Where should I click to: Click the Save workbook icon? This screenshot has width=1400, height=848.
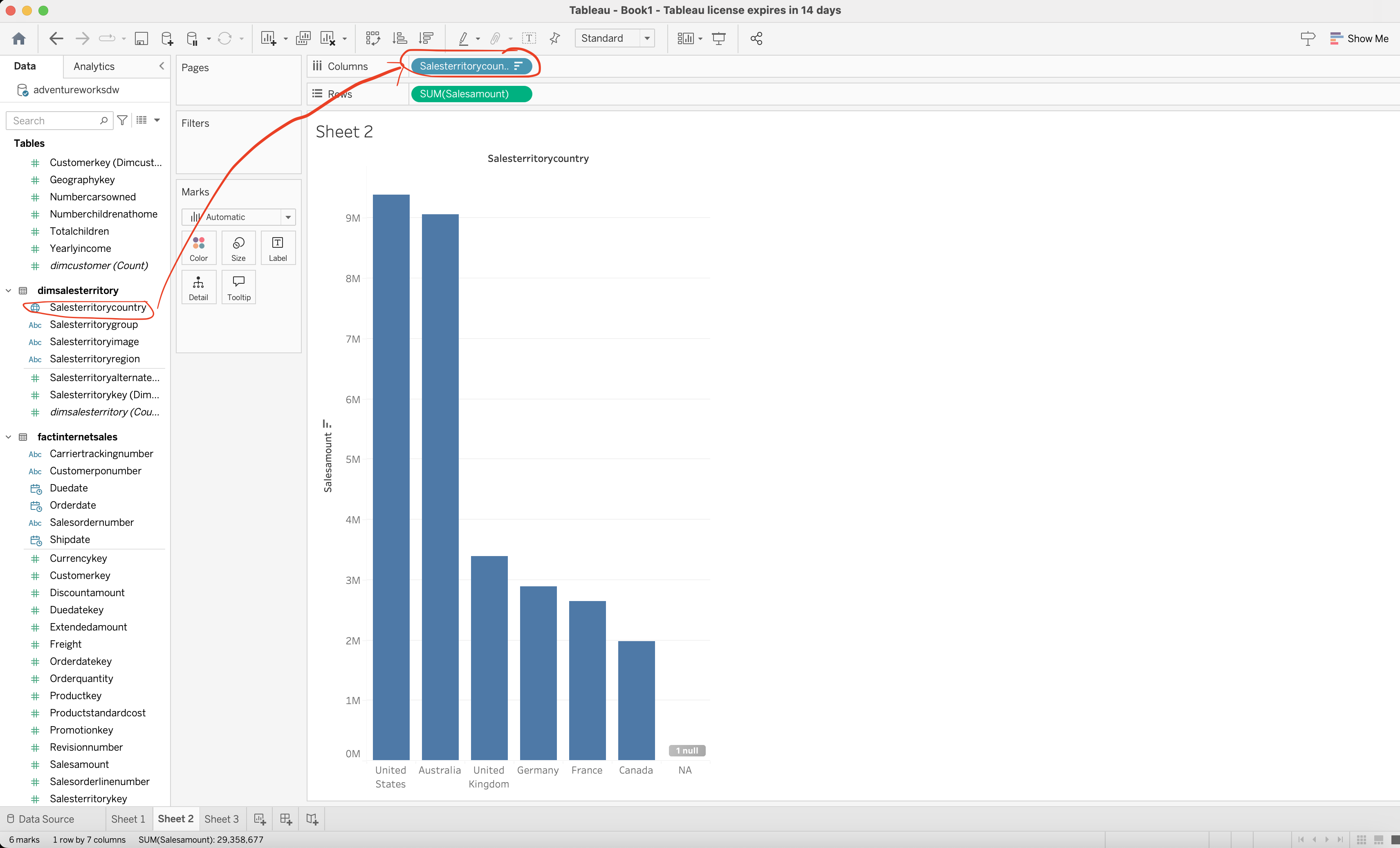tap(141, 38)
